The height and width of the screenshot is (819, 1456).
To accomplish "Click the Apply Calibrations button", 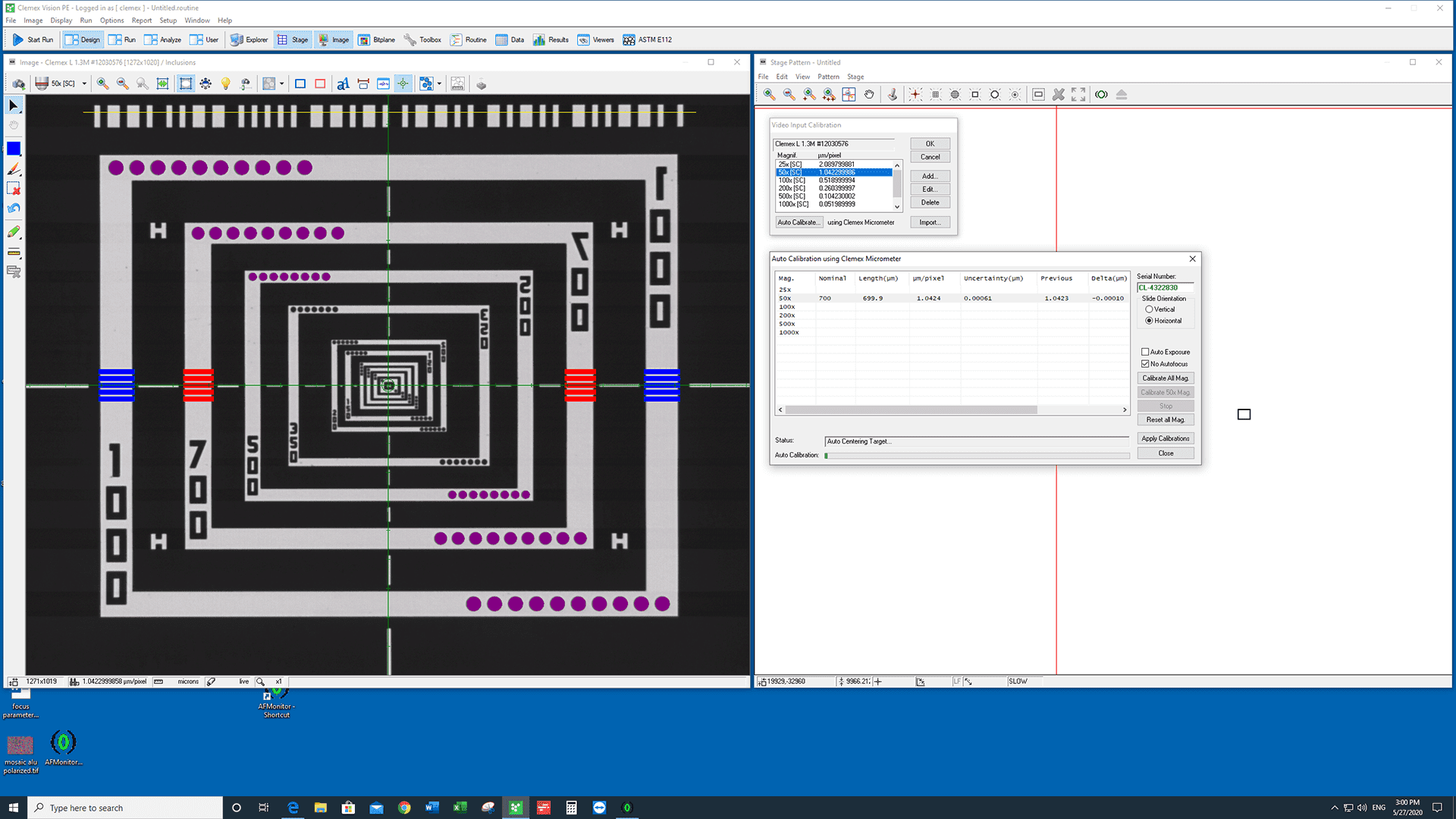I will 1166,438.
